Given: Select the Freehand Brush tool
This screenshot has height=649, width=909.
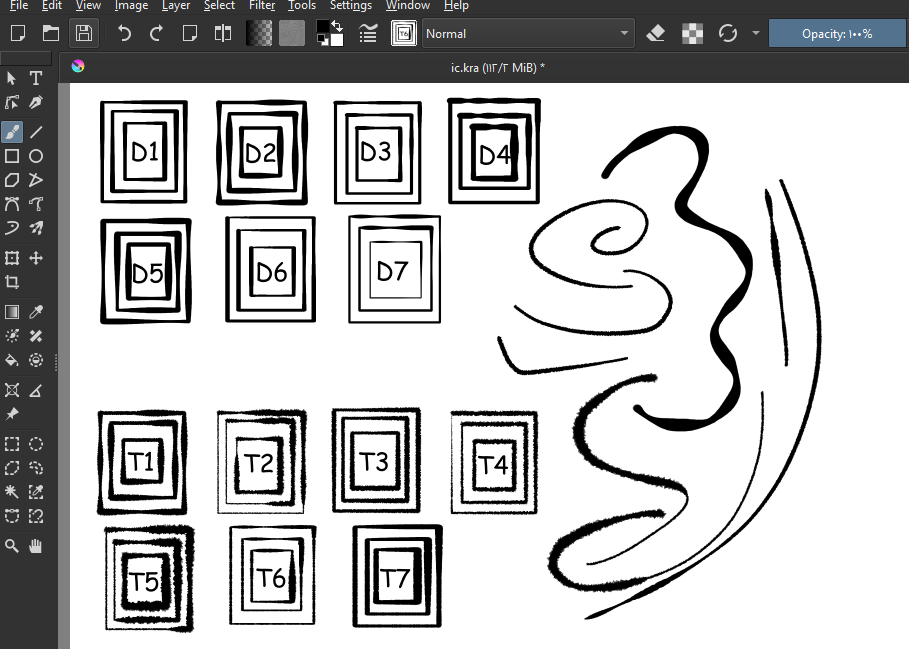Looking at the screenshot, I should click(x=12, y=130).
